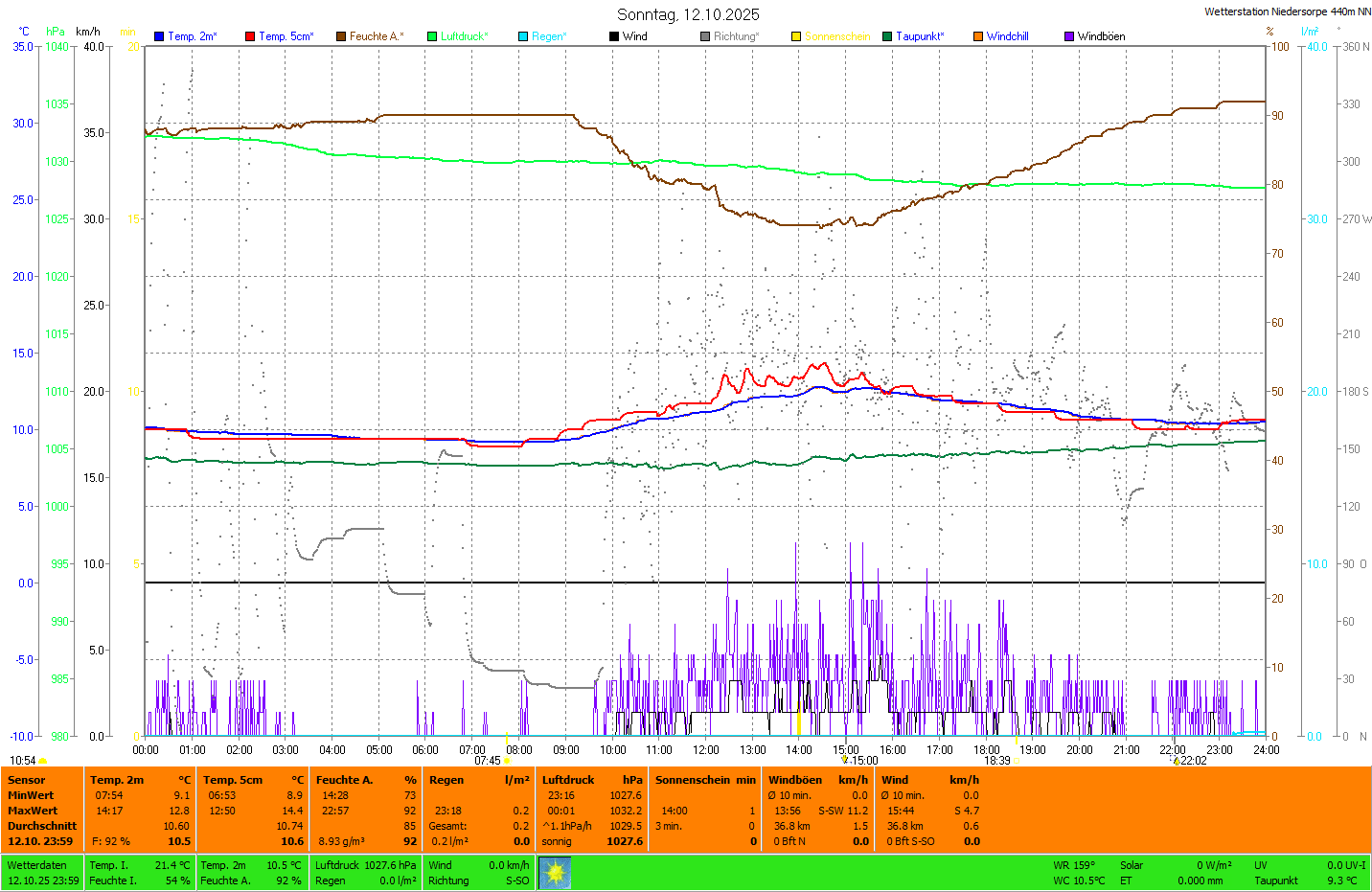This screenshot has width=1372, height=892.
Task: Click the Windböen column header in table
Action: [x=794, y=780]
